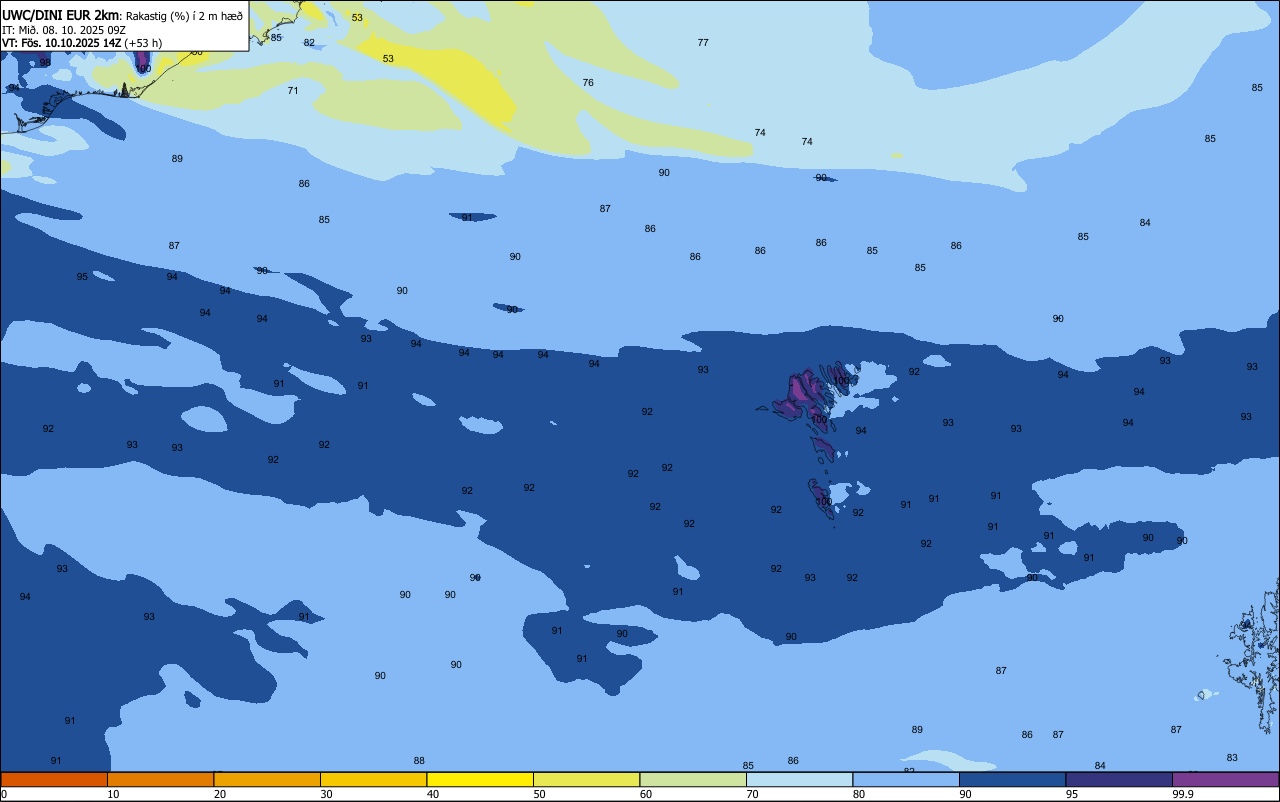Pick the 95–99.9 navy legend swatch
Image resolution: width=1280 pixels, height=802 pixels.
(1119, 779)
